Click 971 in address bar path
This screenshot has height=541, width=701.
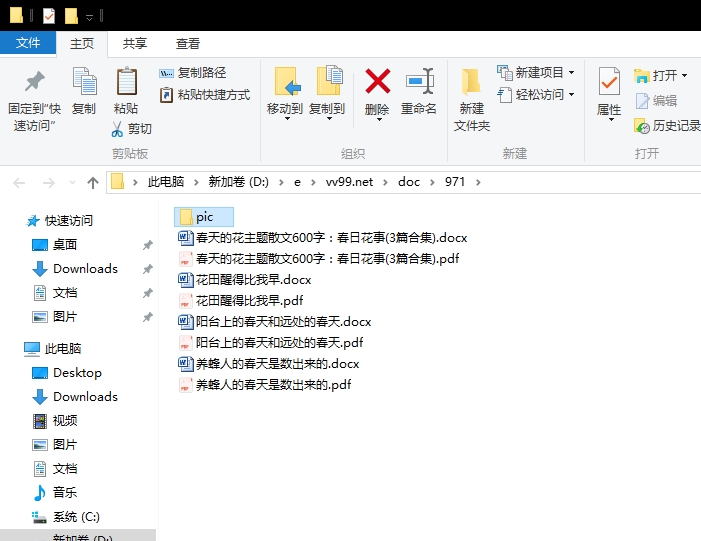pos(455,182)
